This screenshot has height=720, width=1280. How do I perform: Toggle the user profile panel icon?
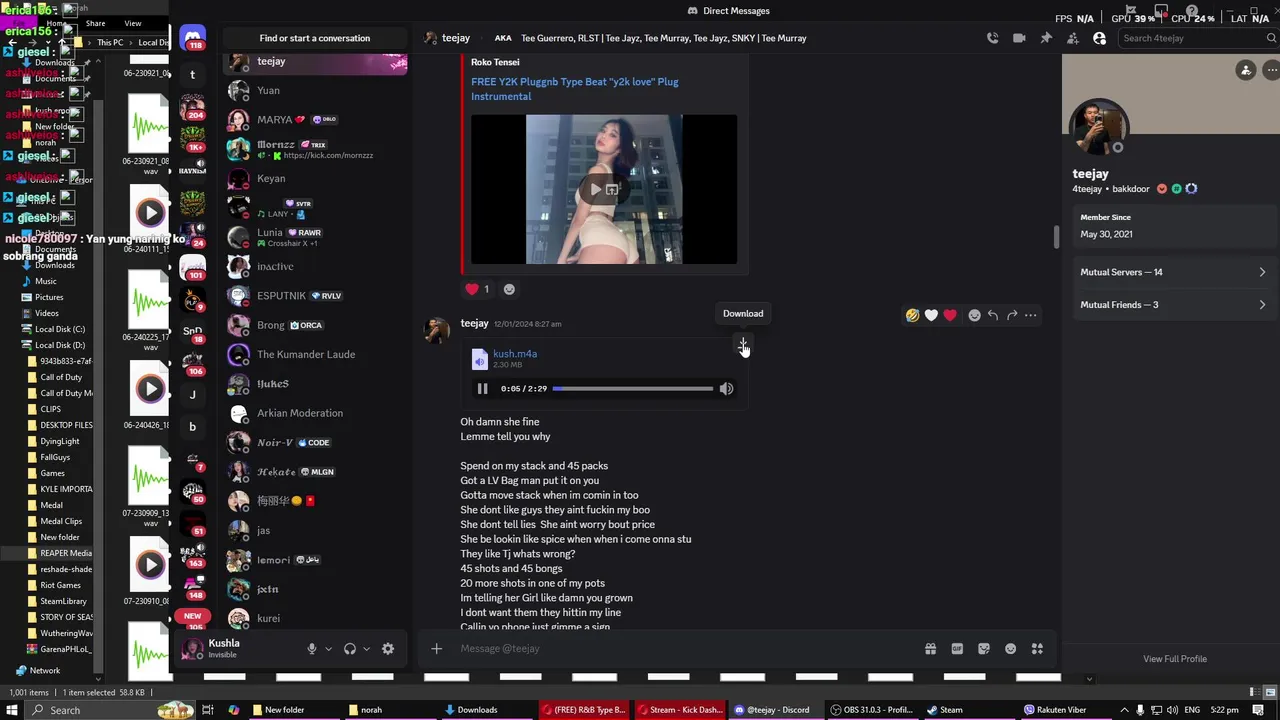click(1099, 38)
